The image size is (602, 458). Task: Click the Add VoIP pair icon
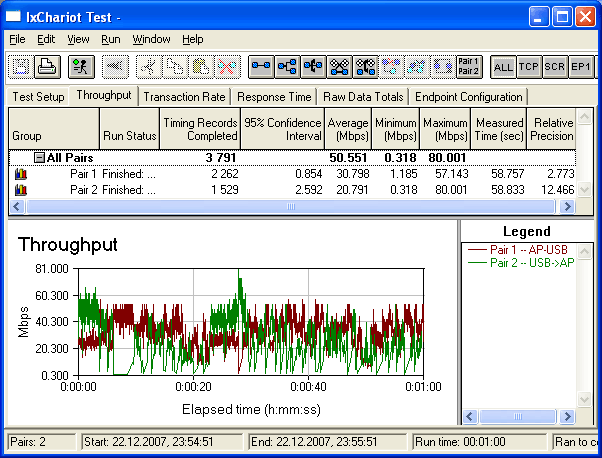tap(339, 67)
